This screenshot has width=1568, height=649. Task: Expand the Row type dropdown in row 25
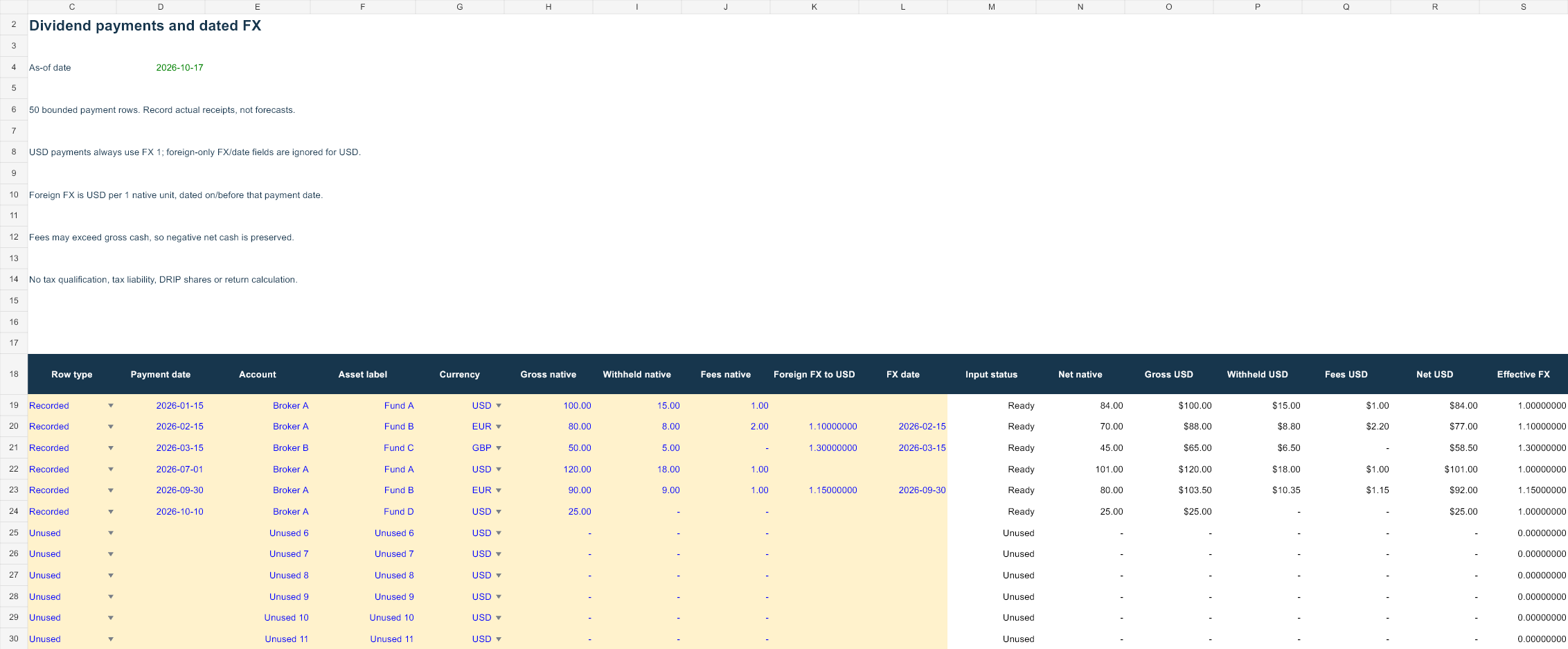tap(111, 533)
